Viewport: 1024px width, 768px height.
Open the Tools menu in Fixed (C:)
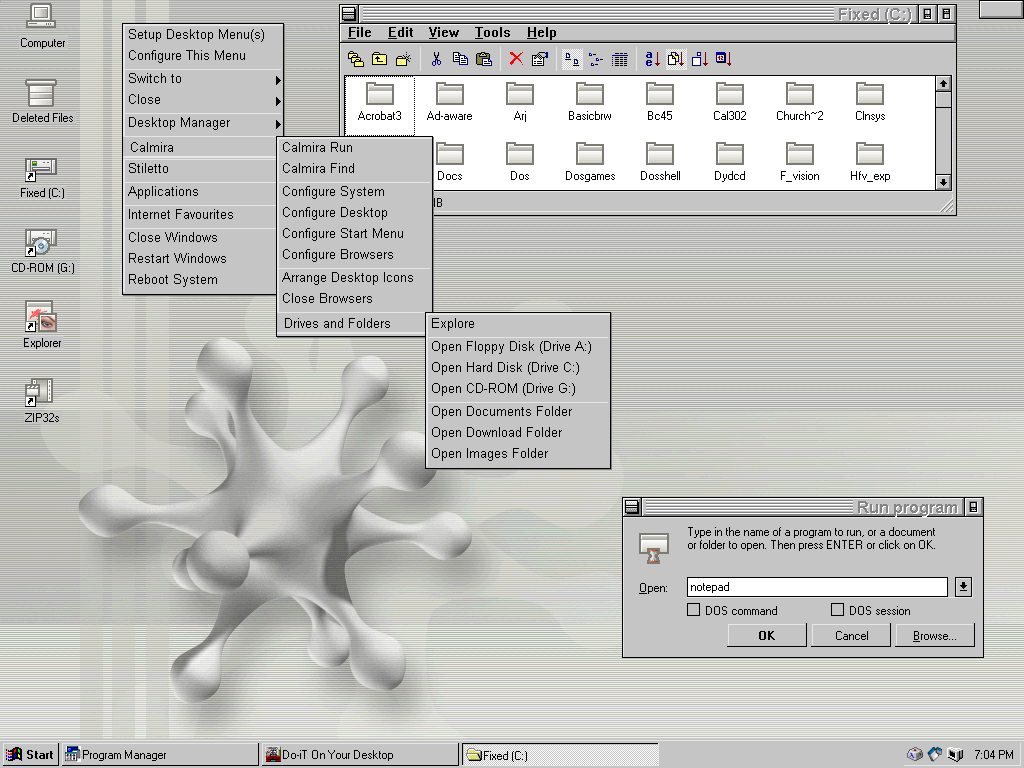click(x=492, y=33)
